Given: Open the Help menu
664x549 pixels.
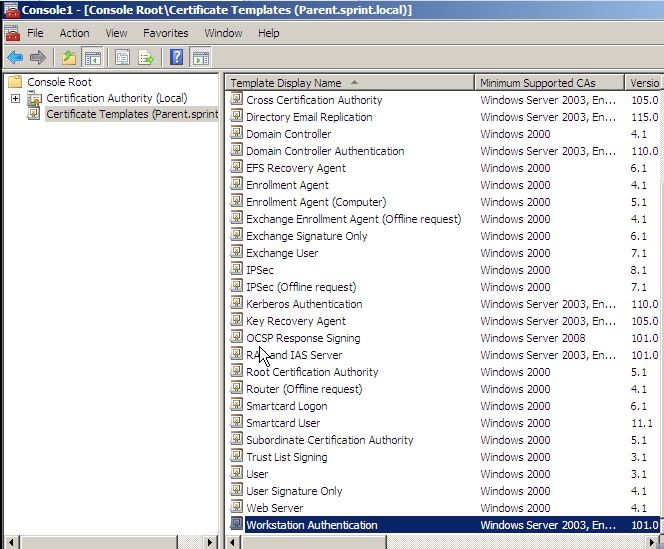Looking at the screenshot, I should pyautogui.click(x=268, y=33).
